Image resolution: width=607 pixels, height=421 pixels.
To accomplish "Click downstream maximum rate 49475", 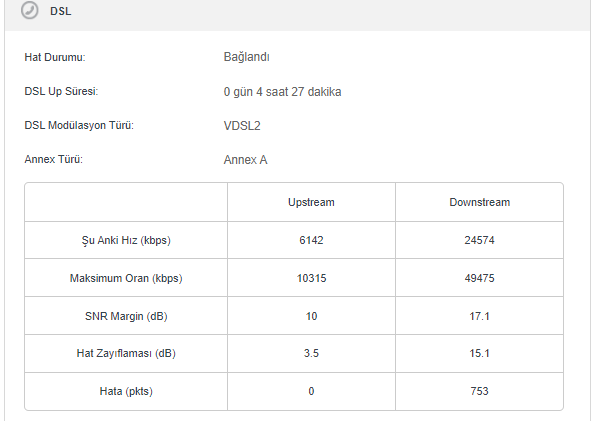I will pos(479,278).
